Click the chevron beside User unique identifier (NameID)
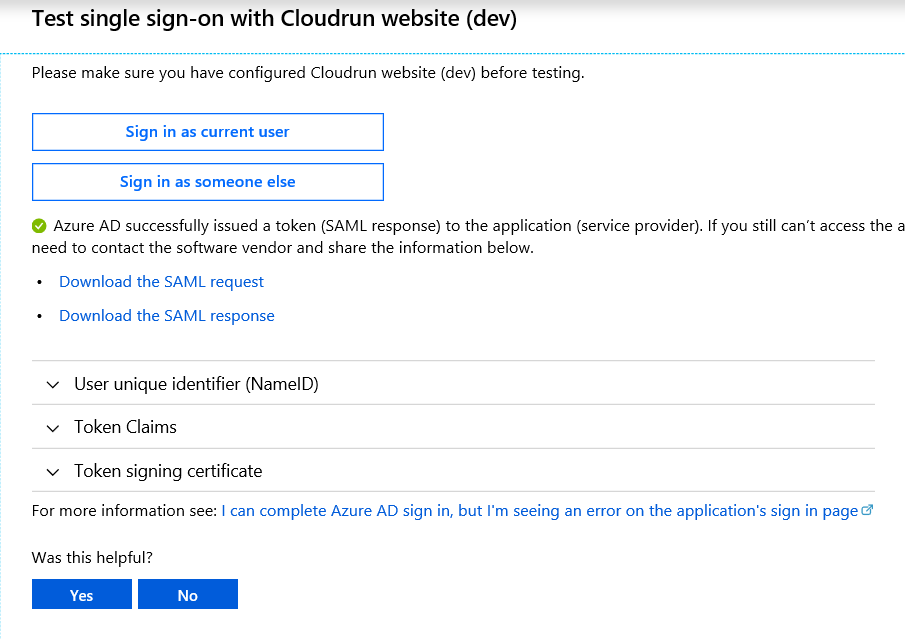The image size is (905, 639). pos(52,384)
